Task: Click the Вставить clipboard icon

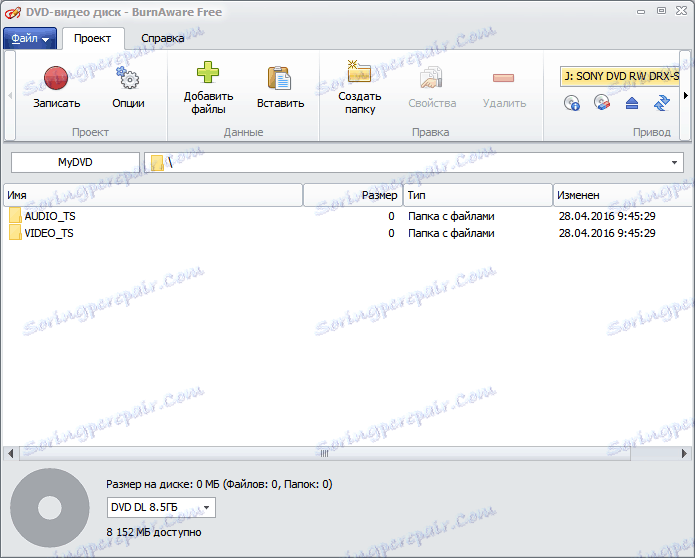Action: pos(280,78)
